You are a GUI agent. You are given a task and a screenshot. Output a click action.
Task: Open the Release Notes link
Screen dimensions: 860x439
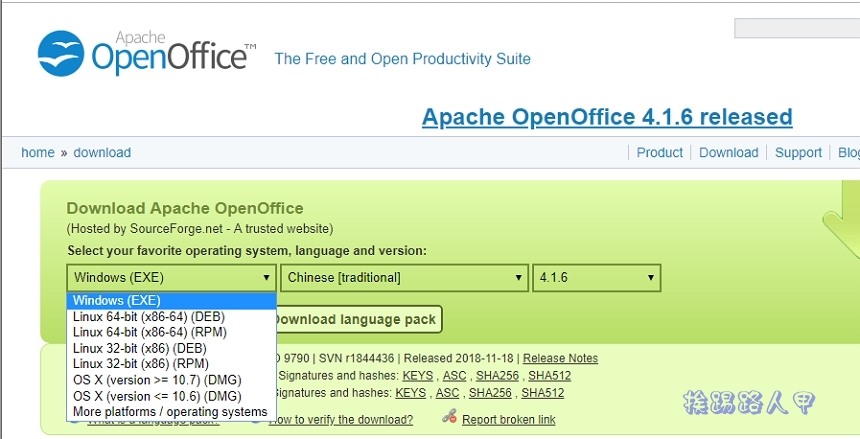coord(560,358)
